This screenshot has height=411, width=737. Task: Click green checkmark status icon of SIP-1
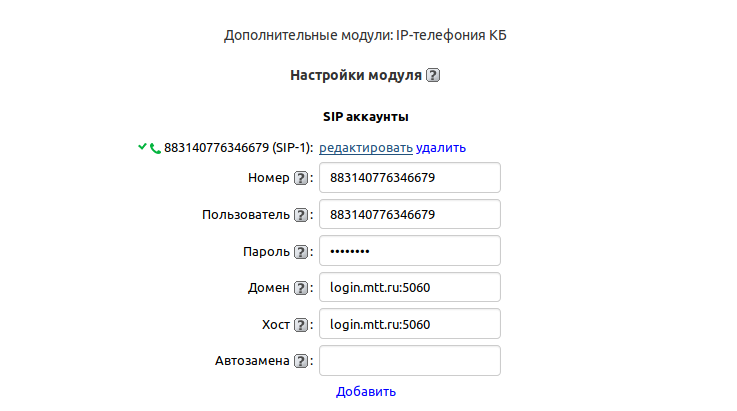143,148
